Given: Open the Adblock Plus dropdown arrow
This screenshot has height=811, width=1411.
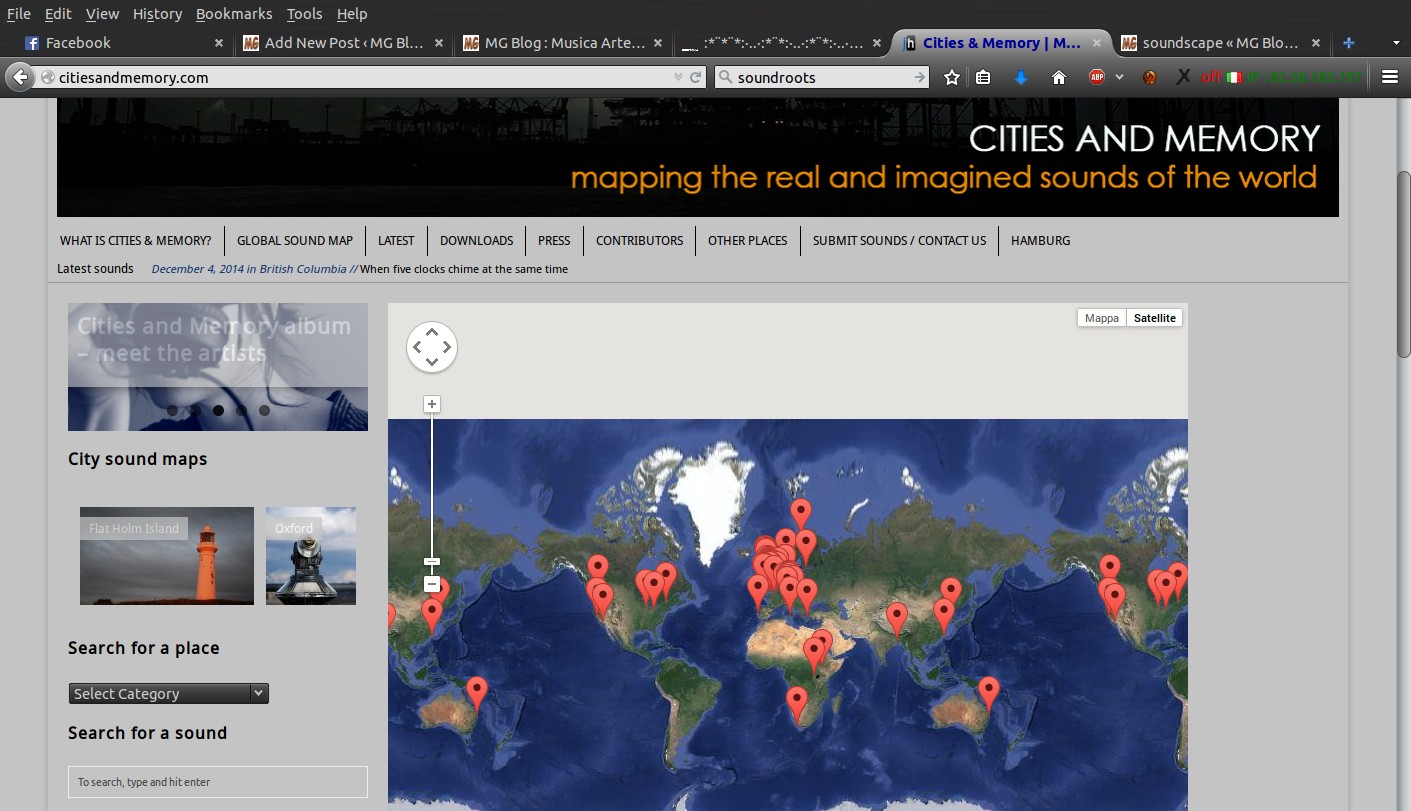Looking at the screenshot, I should click(x=1119, y=77).
